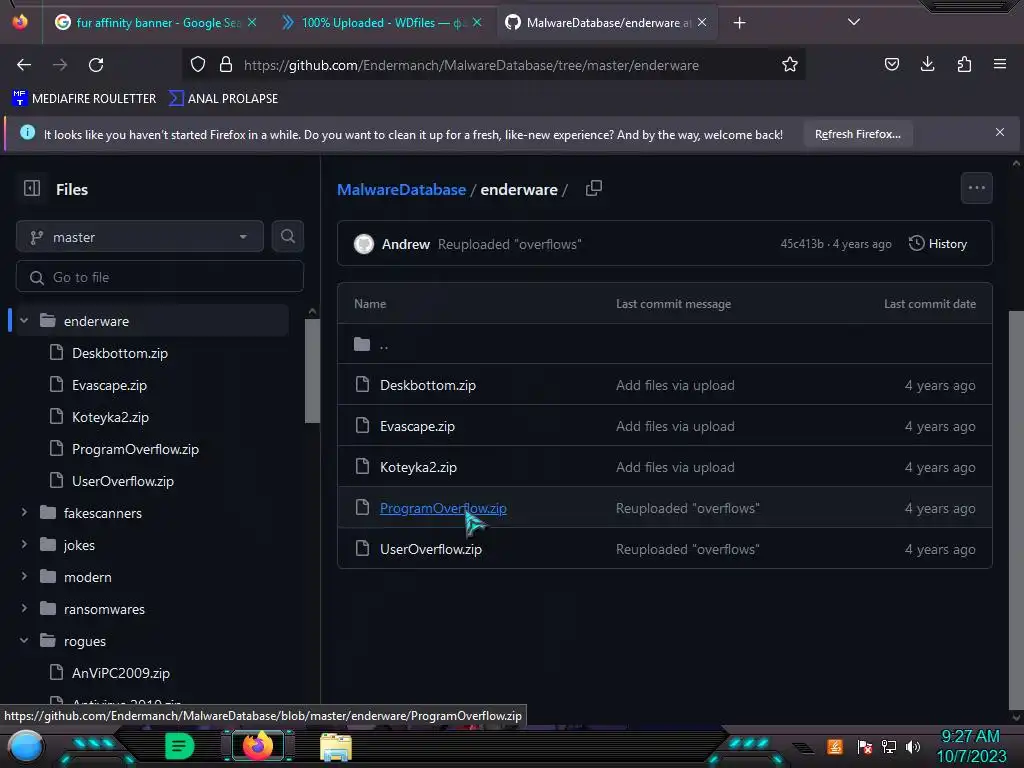
Task: Open the MEDIAFIRE ROULETTER bookmark
Action: 84,99
